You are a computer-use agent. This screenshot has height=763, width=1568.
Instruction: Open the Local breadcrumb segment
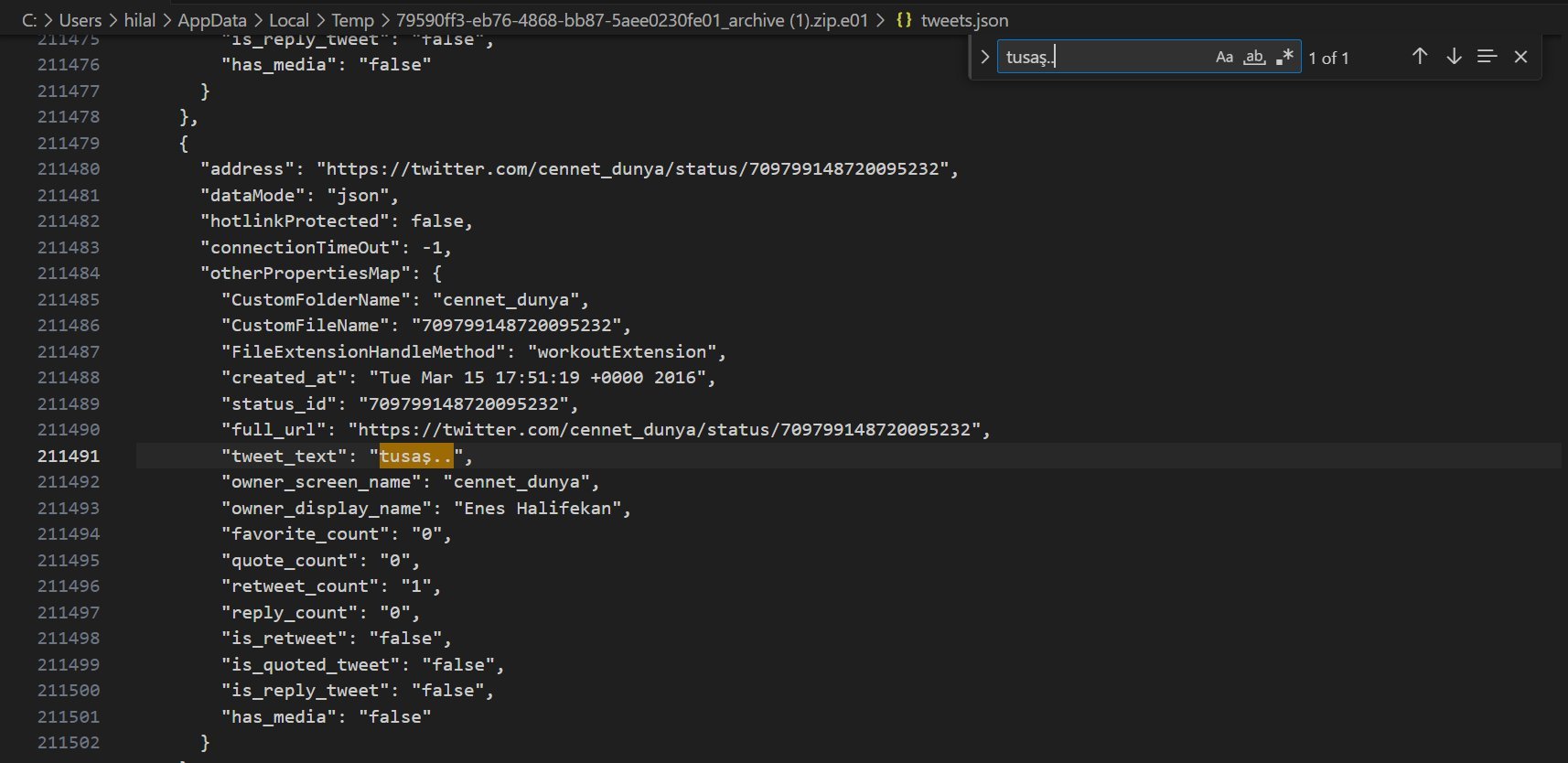click(289, 20)
